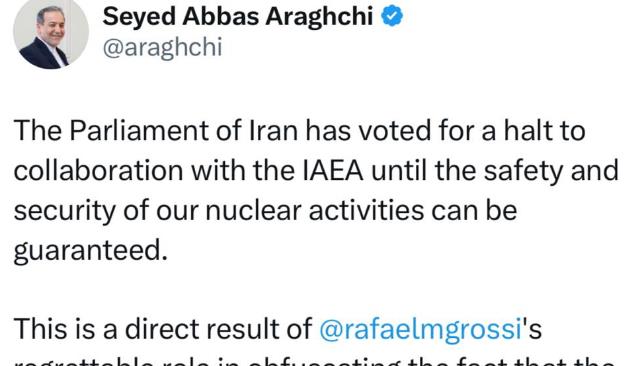640x366 pixels.
Task: Click the word IAEA in the tweet
Action: [333, 171]
